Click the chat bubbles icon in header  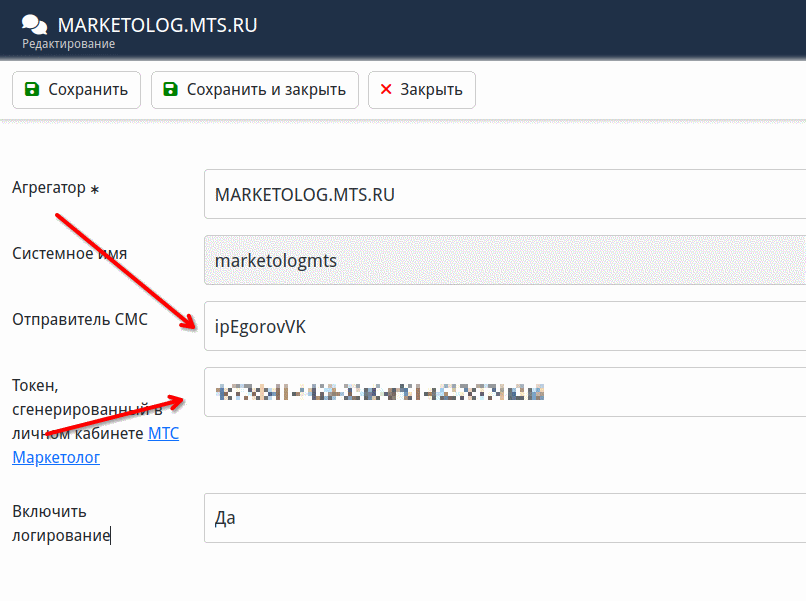pyautogui.click(x=34, y=24)
